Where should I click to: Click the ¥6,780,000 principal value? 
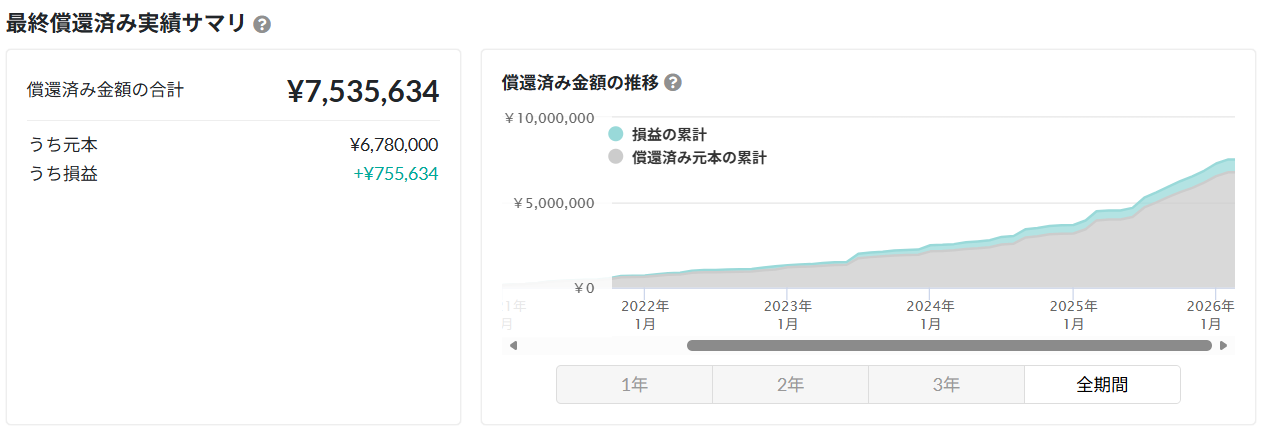[x=393, y=145]
